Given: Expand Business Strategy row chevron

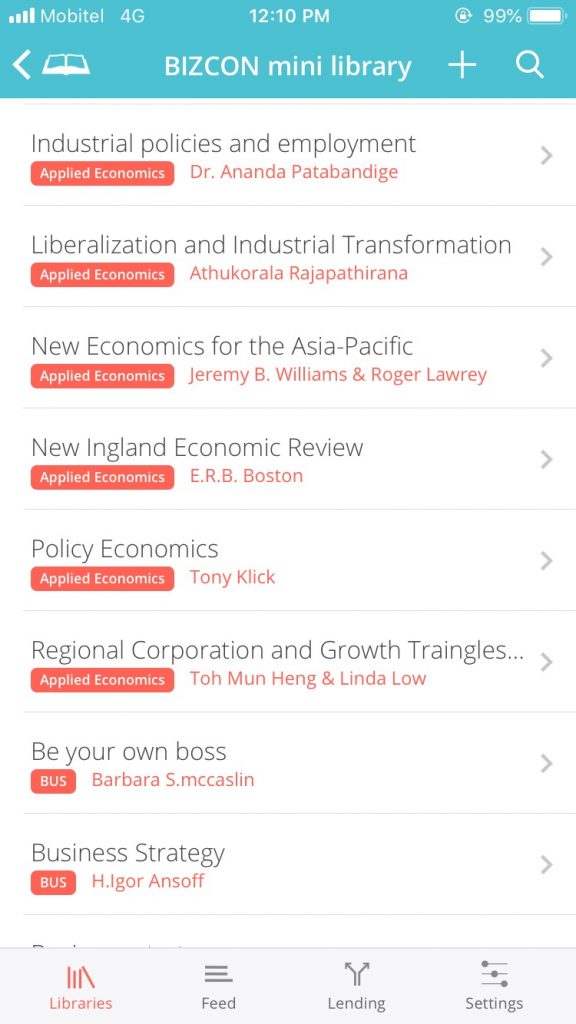Looking at the screenshot, I should pos(547,865).
